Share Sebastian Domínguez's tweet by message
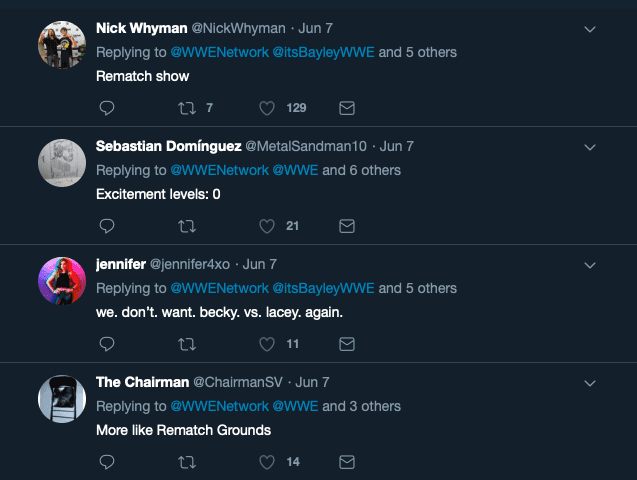 tap(347, 226)
